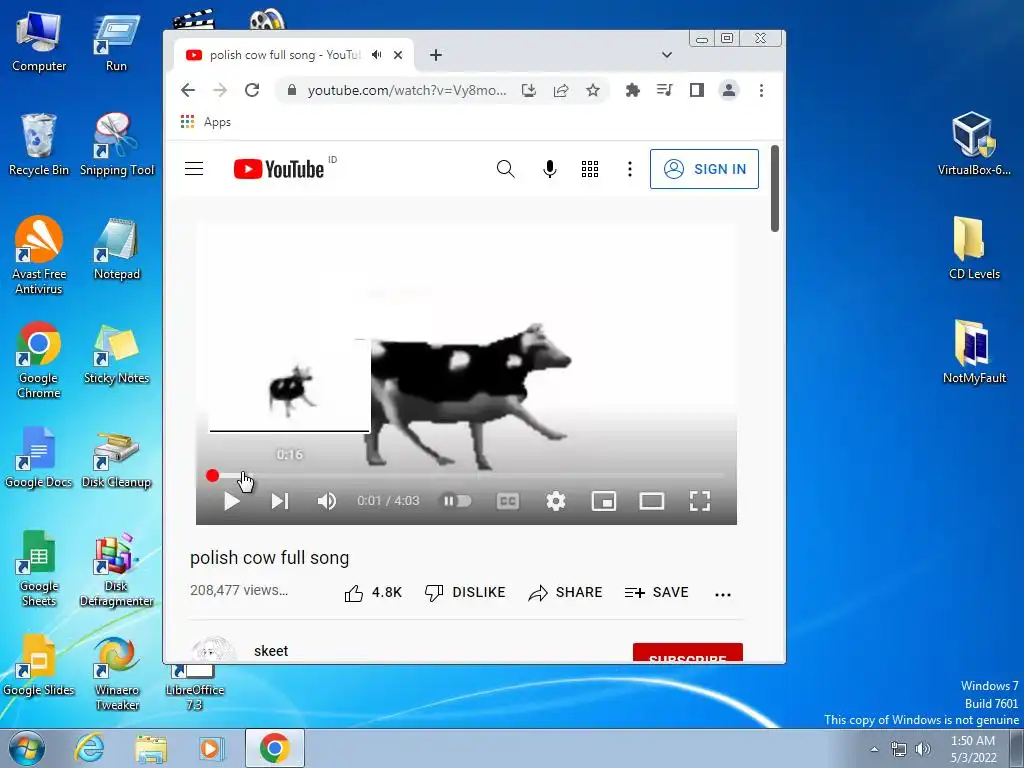Select the polish cow full song tab

pos(294,56)
